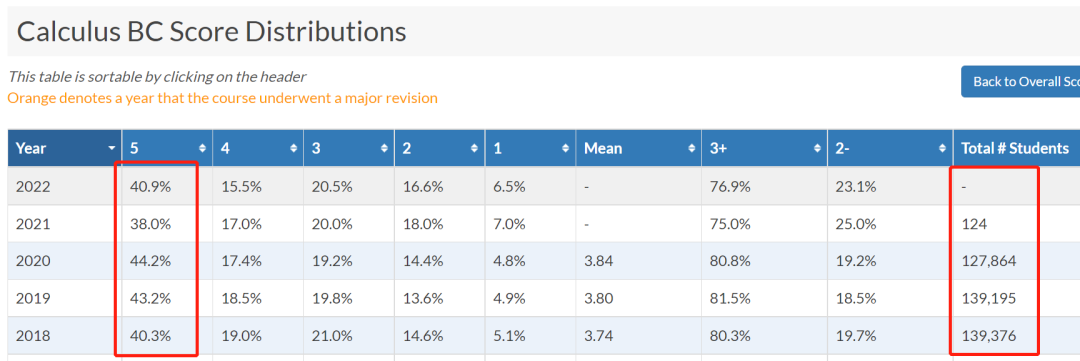Click sort arrows icon in 4 column
The image size is (1080, 361).
click(x=293, y=148)
